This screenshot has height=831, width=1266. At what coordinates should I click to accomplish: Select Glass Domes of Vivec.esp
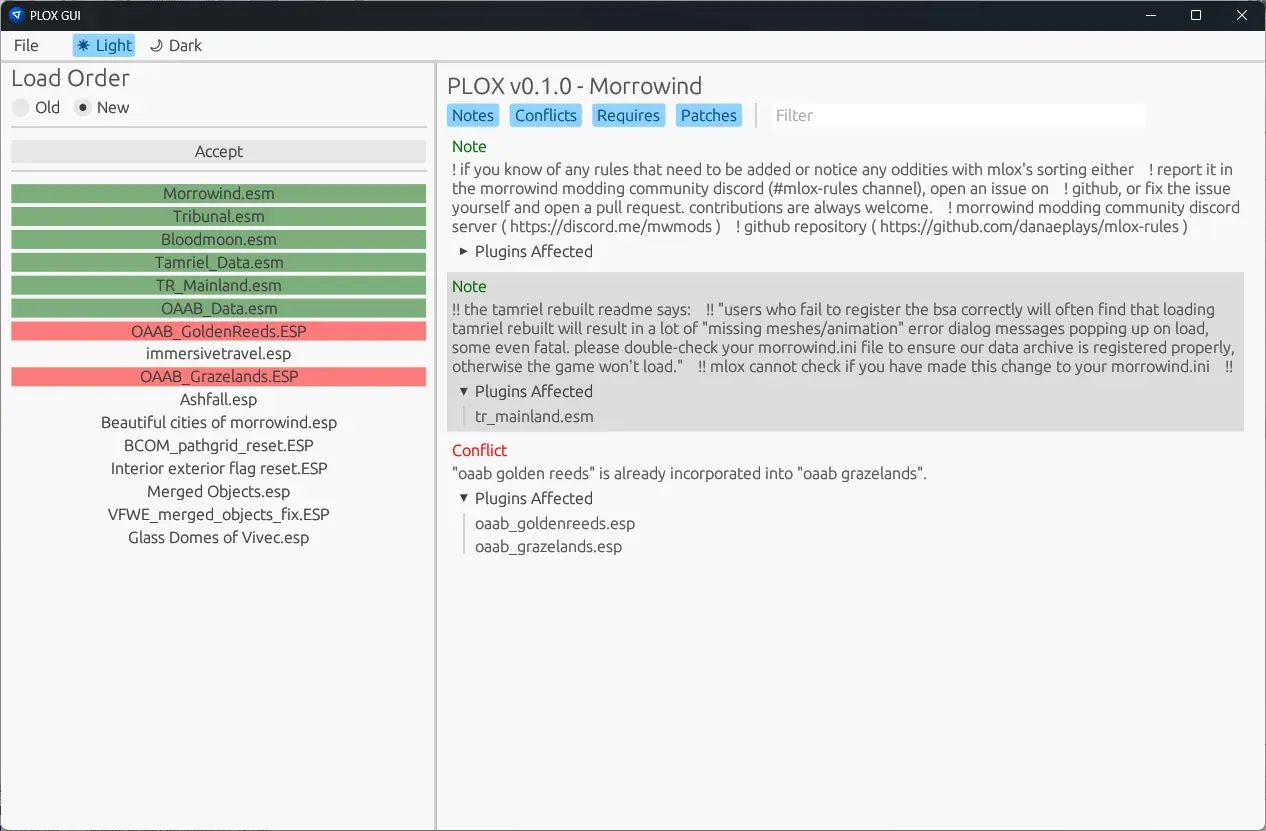click(219, 537)
